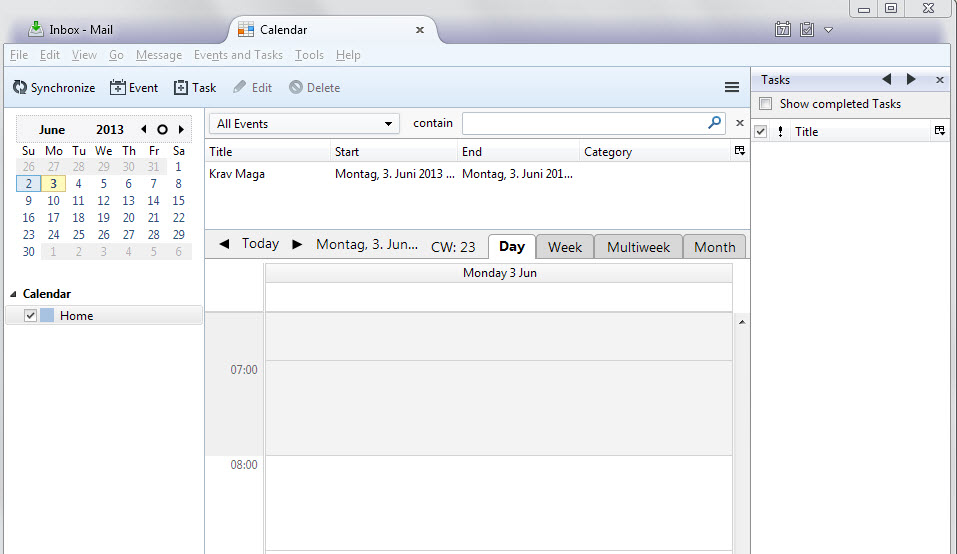957x554 pixels.
Task: Click the Today button
Action: point(261,243)
